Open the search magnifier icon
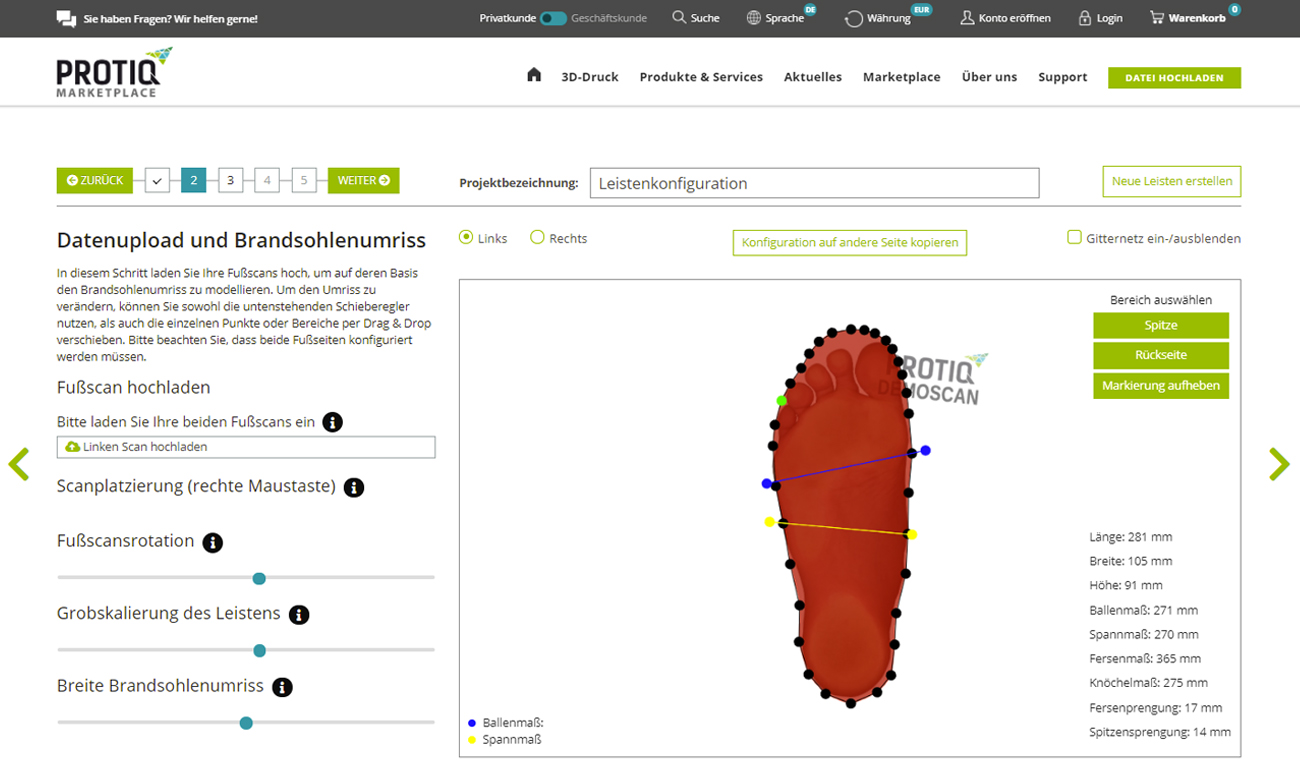 coord(679,18)
